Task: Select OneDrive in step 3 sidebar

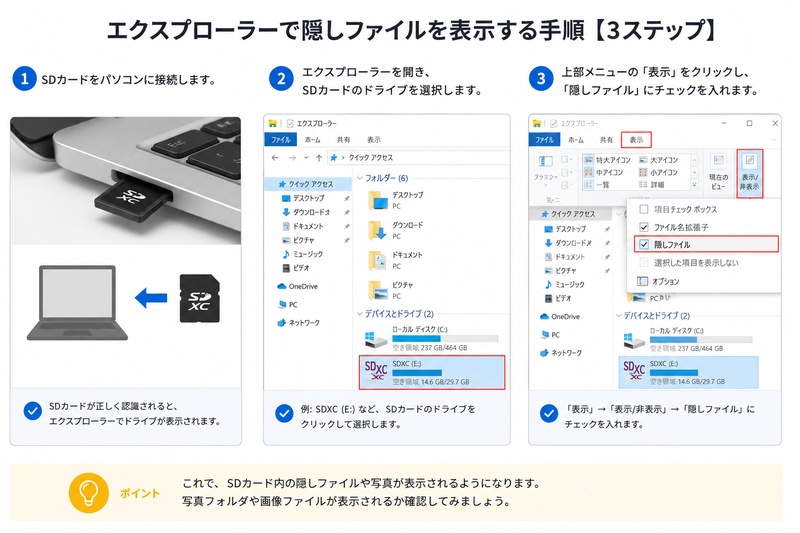Action: click(x=560, y=317)
